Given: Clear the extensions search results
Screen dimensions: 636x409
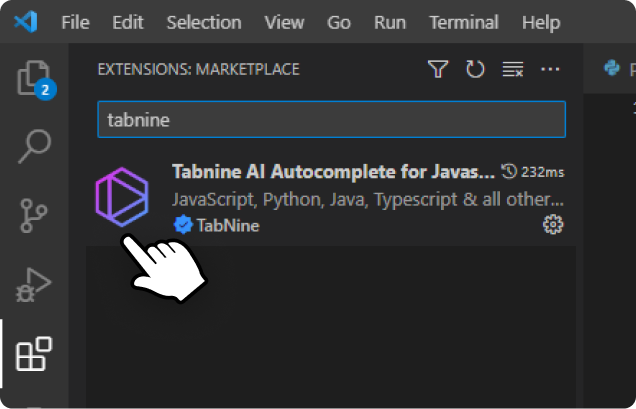Looking at the screenshot, I should pos(512,69).
